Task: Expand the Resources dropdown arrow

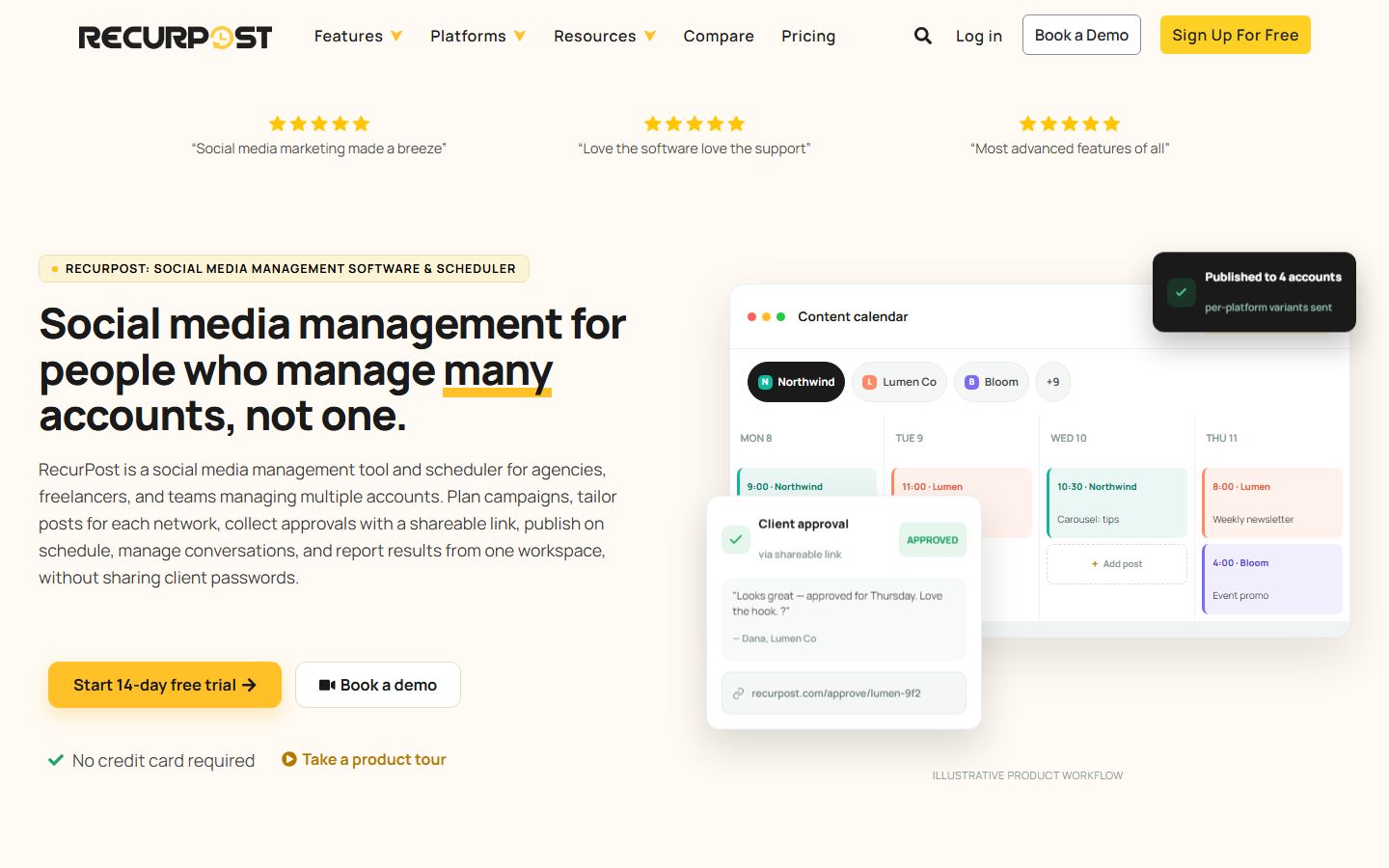Action: coord(650,36)
